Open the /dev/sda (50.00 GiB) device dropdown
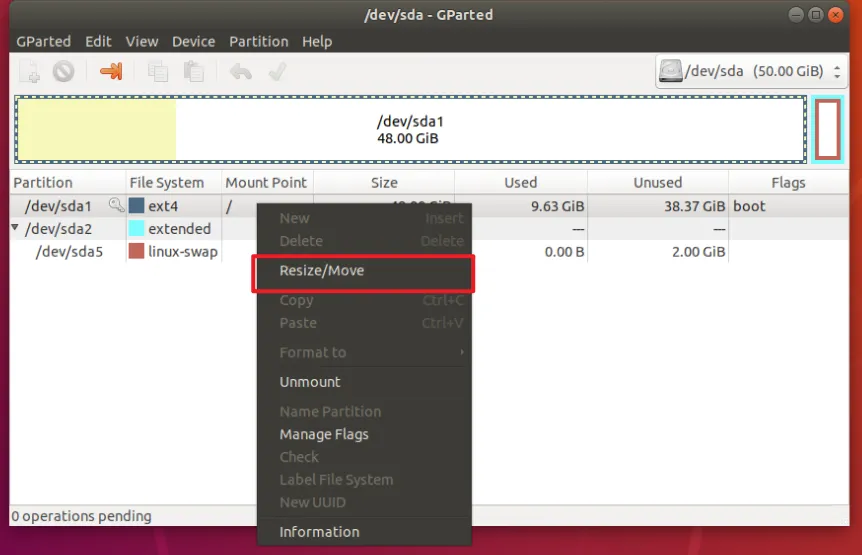 pos(751,71)
